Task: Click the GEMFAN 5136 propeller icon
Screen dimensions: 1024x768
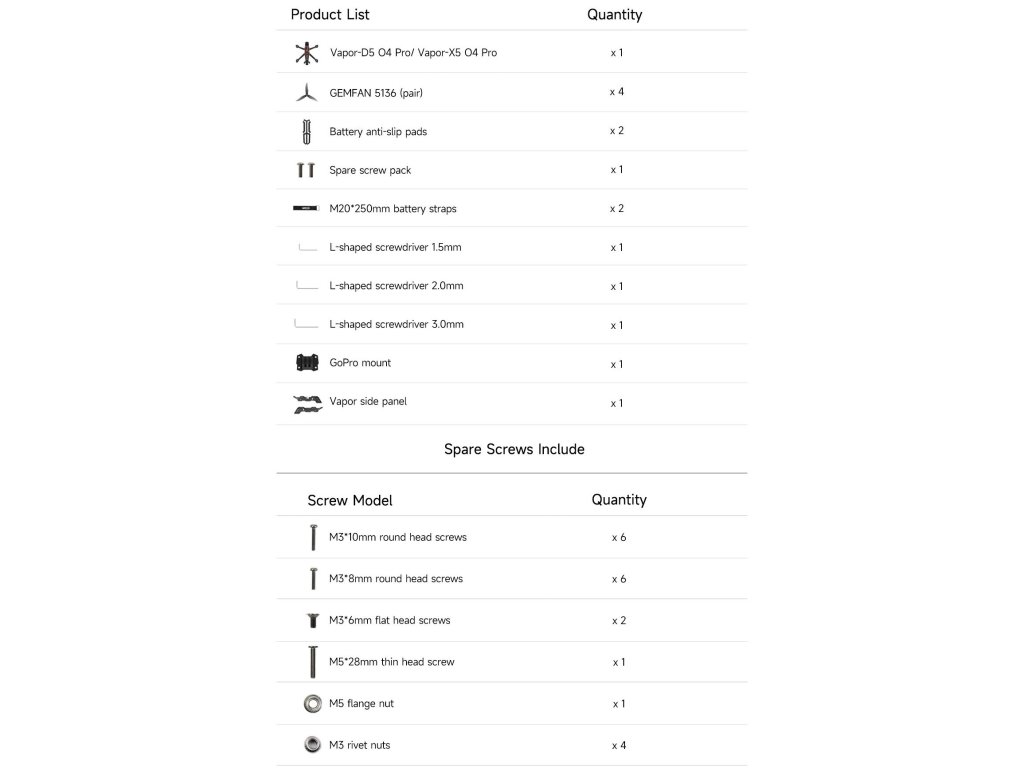Action: click(x=306, y=92)
